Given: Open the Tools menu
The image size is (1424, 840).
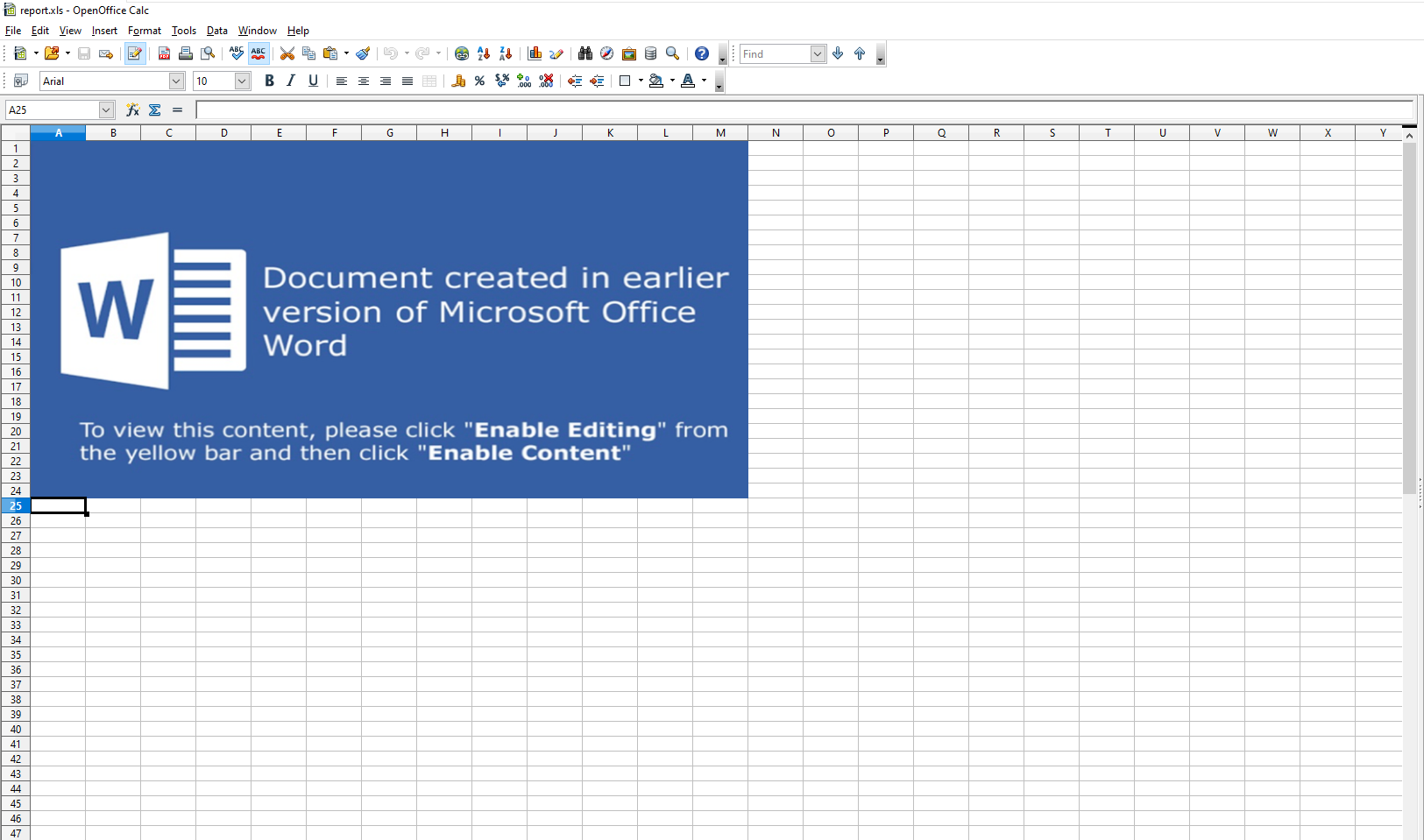Looking at the screenshot, I should coord(184,31).
